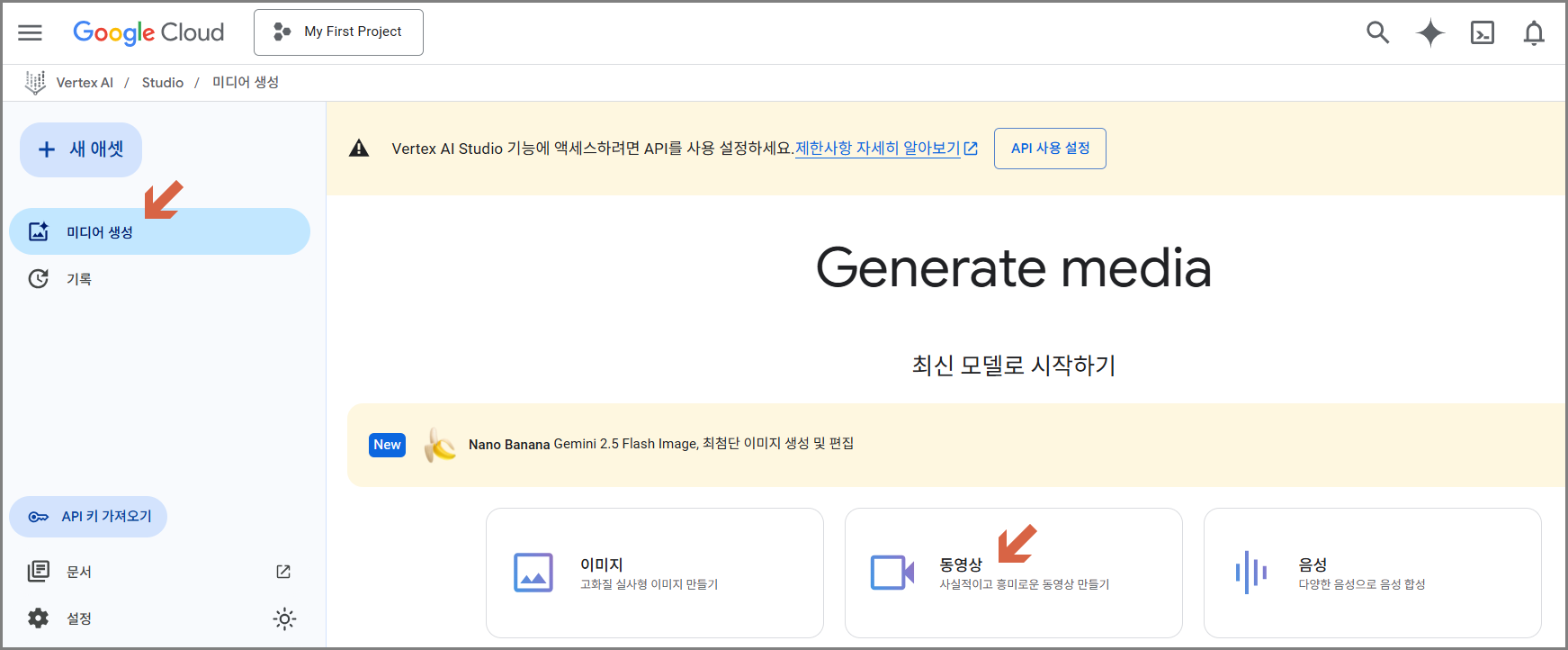Click the 기록 history clock icon

point(39,279)
